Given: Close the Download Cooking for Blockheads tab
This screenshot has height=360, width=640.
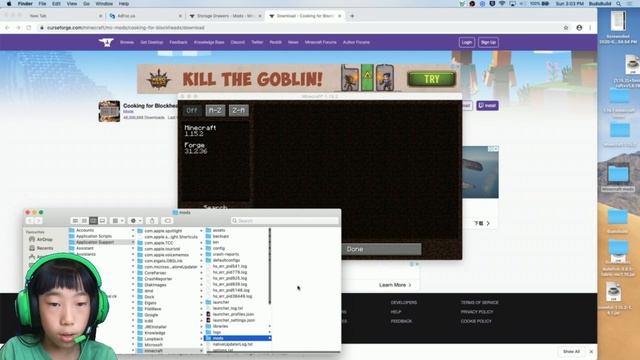Looking at the screenshot, I should 340,16.
